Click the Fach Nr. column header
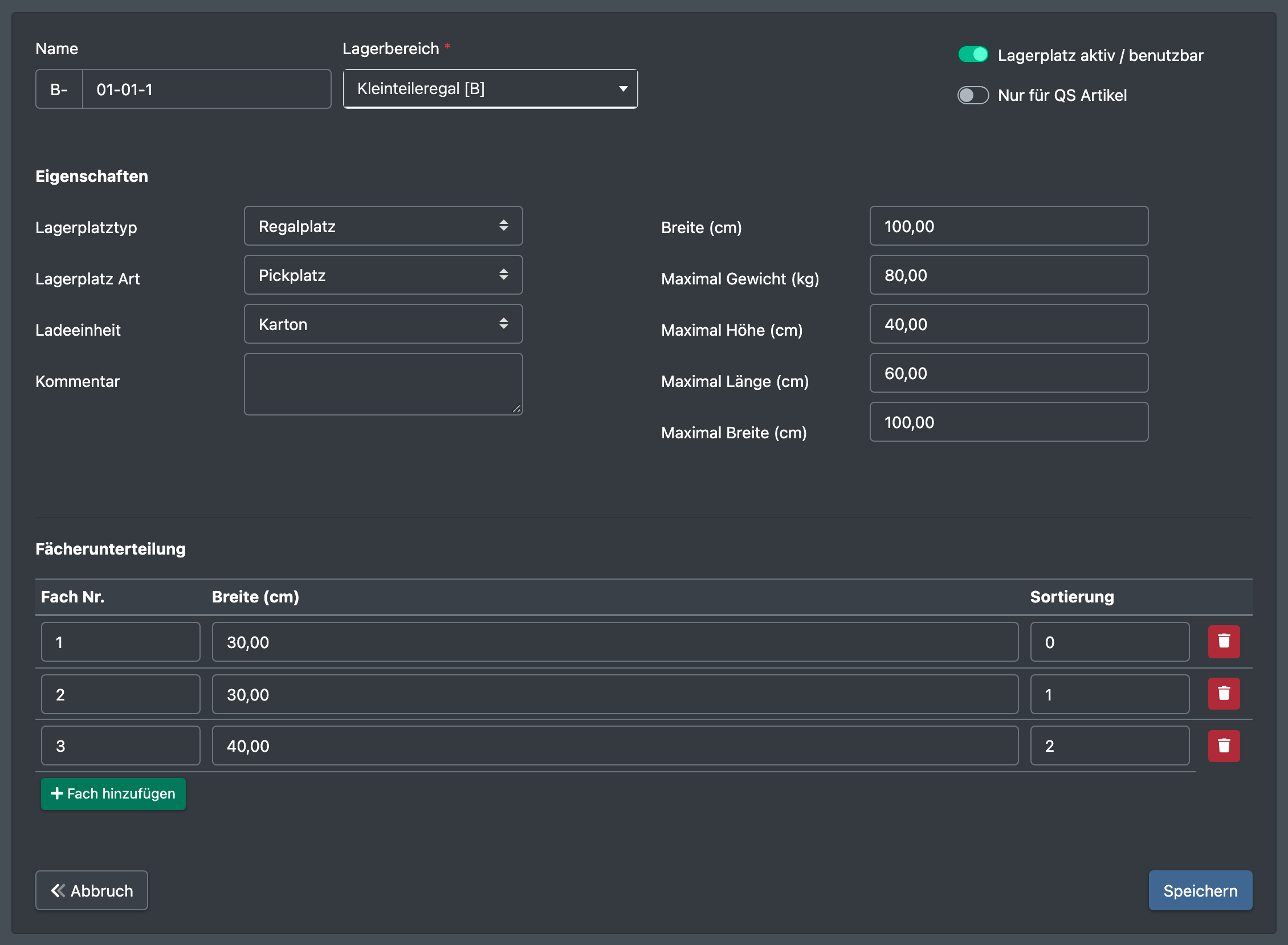 click(x=72, y=597)
